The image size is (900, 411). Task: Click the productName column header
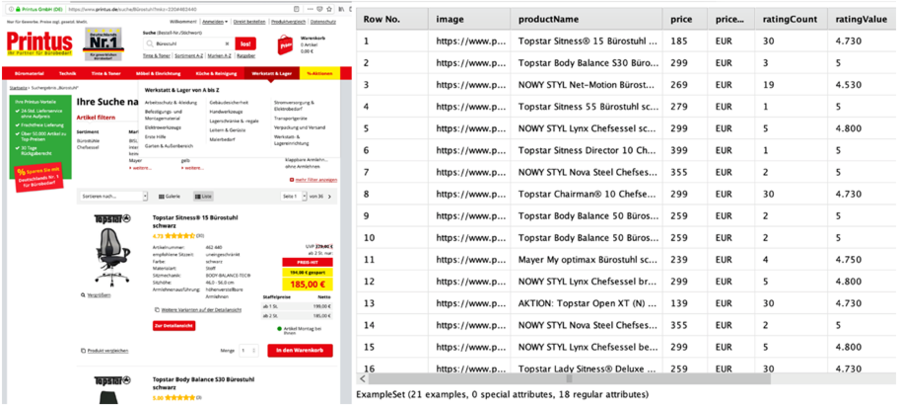(x=586, y=19)
